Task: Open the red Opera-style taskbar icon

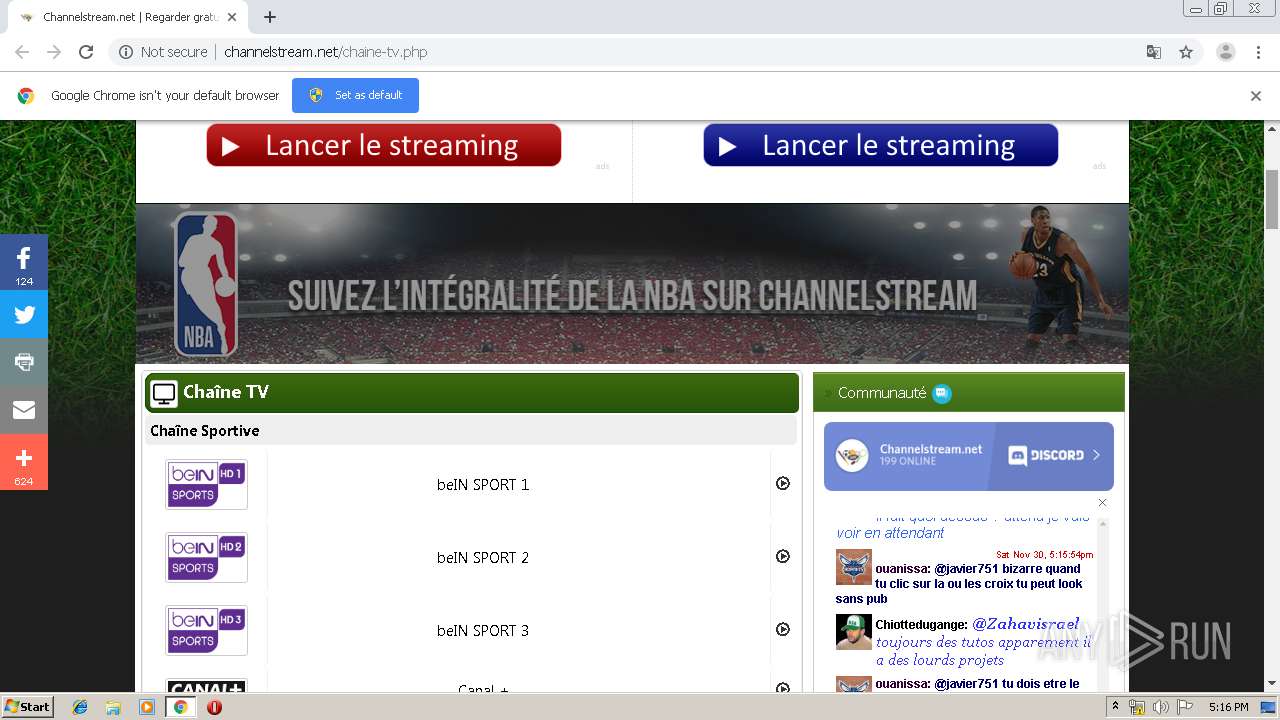Action: coord(214,707)
